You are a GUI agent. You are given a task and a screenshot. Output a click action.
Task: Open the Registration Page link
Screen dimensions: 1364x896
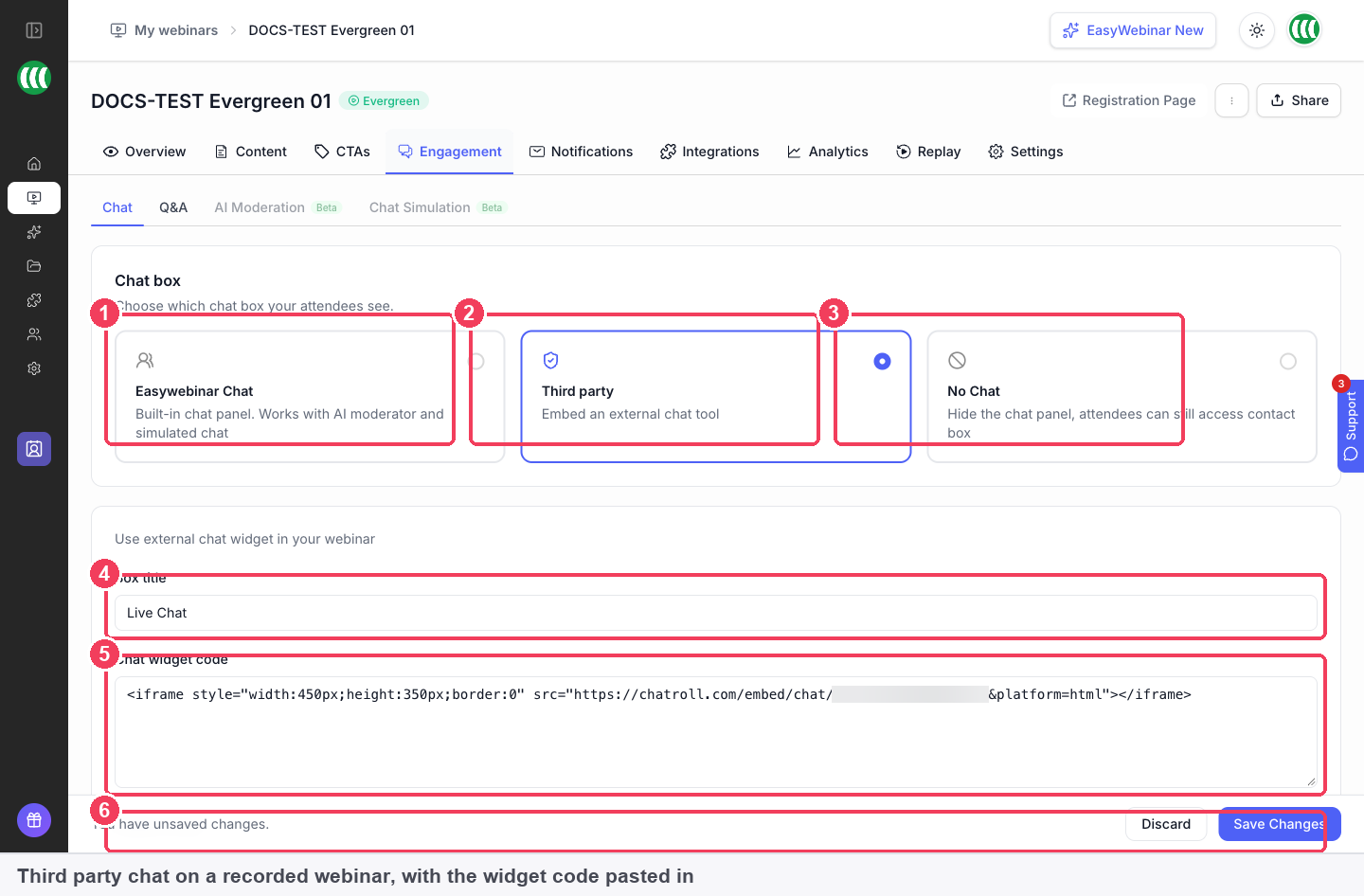[x=1129, y=100]
